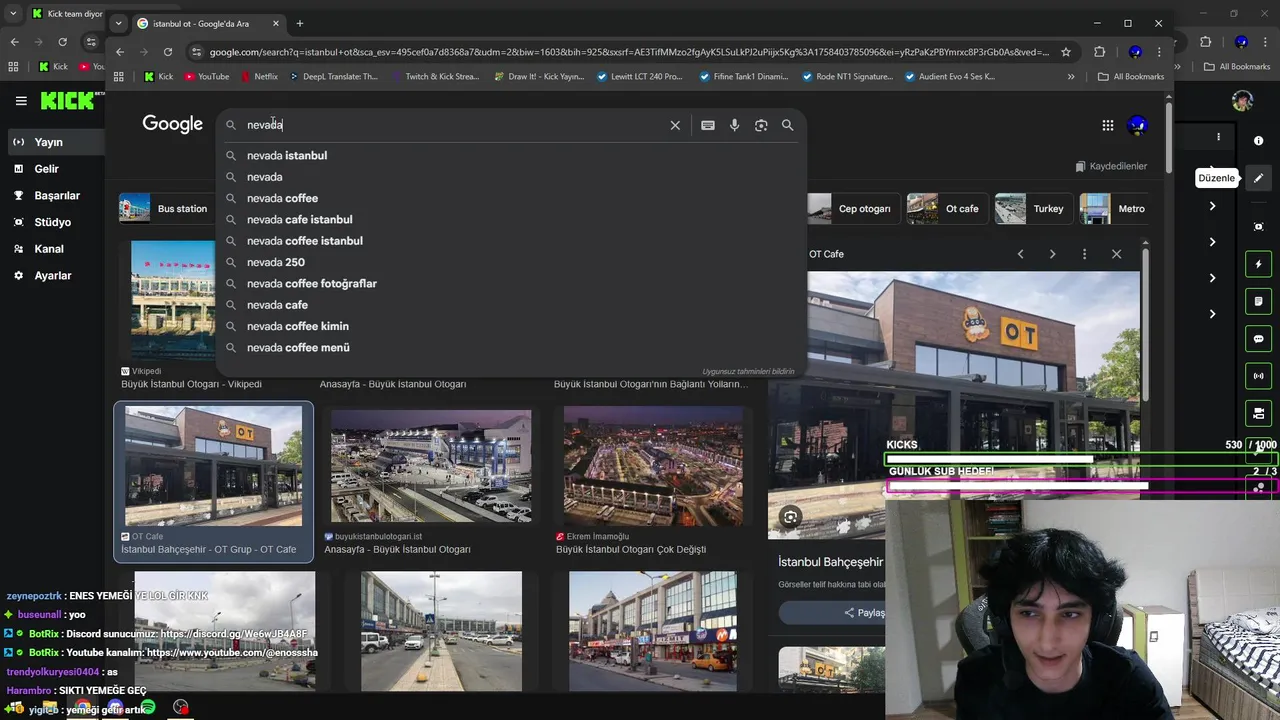
Task: Open the chat bubble icon in Kick panel
Action: coord(1259,339)
